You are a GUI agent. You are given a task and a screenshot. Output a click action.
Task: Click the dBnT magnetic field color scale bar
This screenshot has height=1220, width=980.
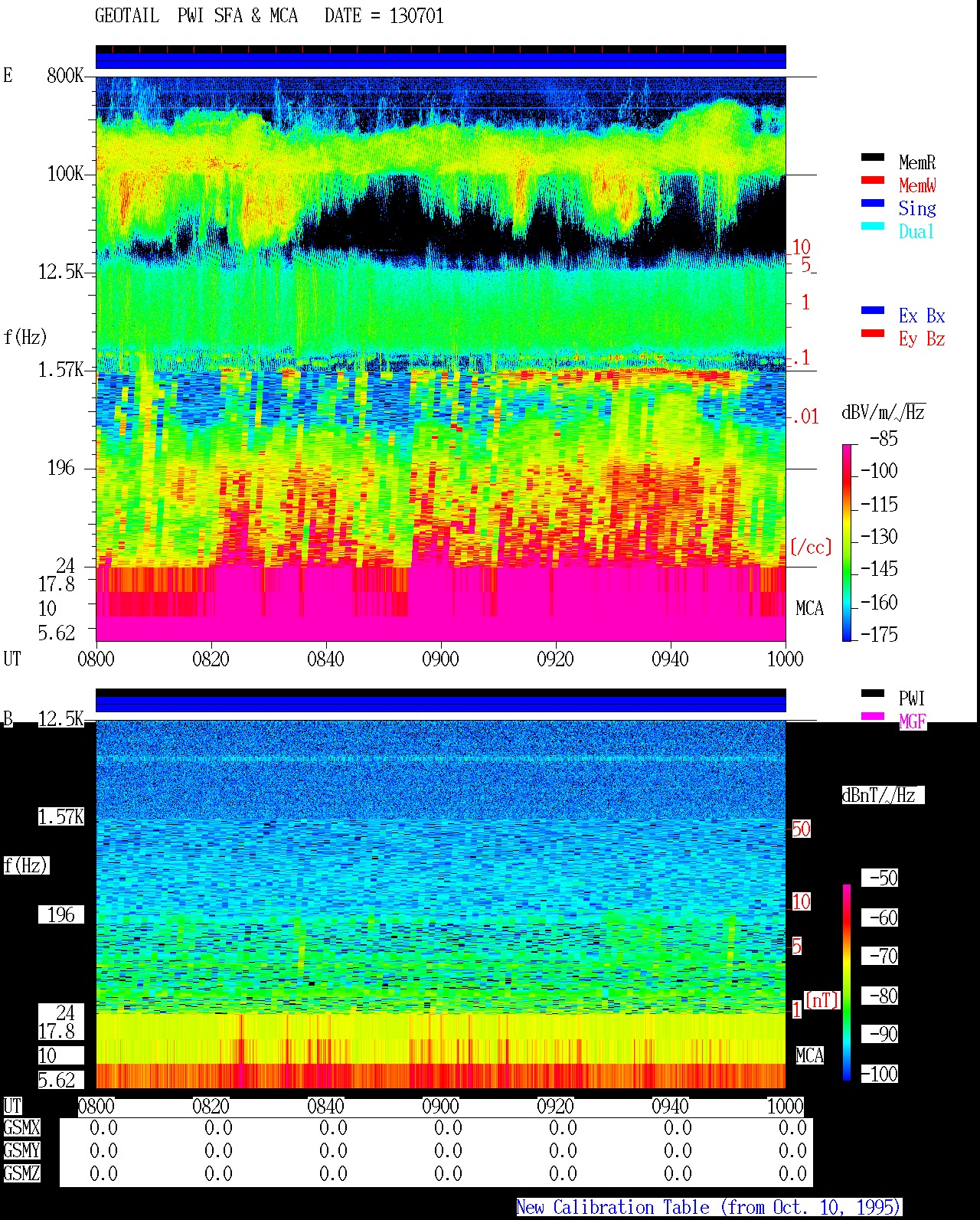pyautogui.click(x=847, y=983)
